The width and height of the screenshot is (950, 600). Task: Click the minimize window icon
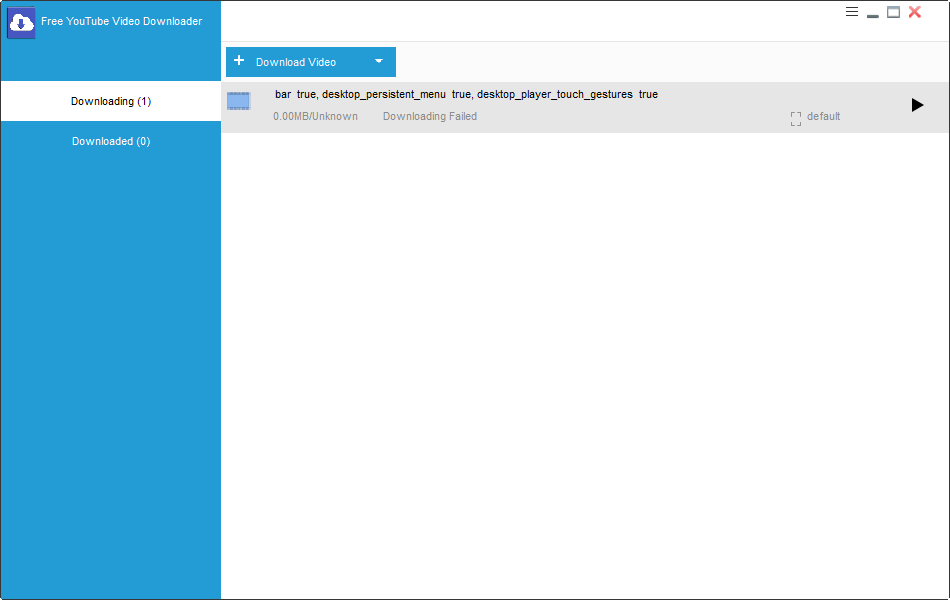pyautogui.click(x=872, y=13)
